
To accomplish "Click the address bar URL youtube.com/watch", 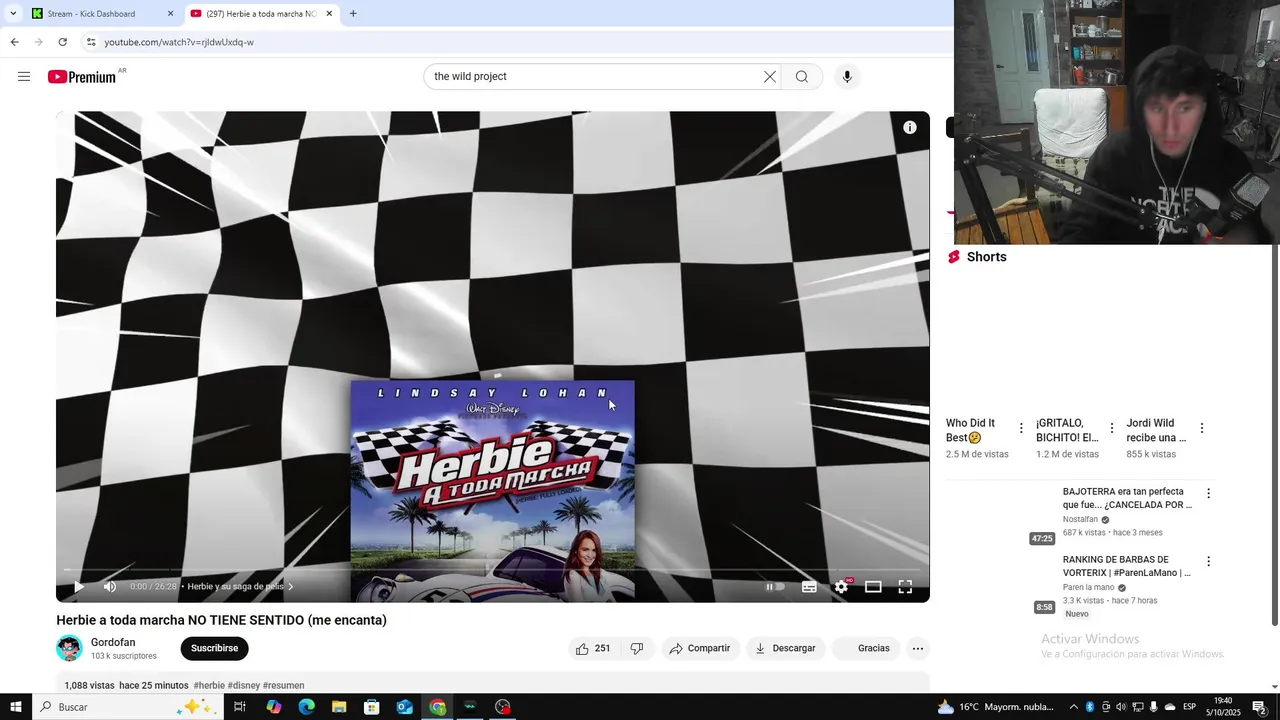I will coord(179,42).
